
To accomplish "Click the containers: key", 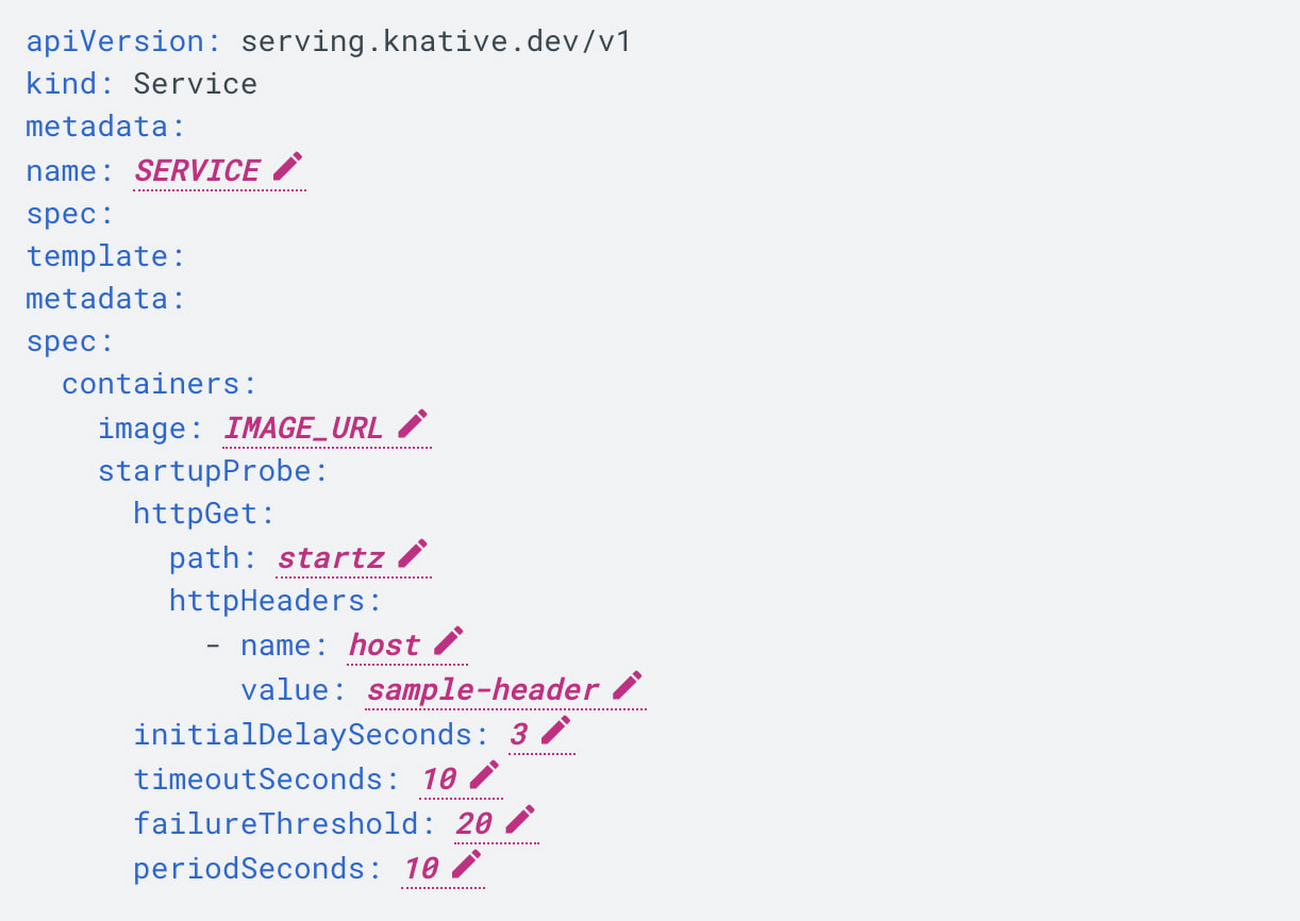I will pos(160,384).
